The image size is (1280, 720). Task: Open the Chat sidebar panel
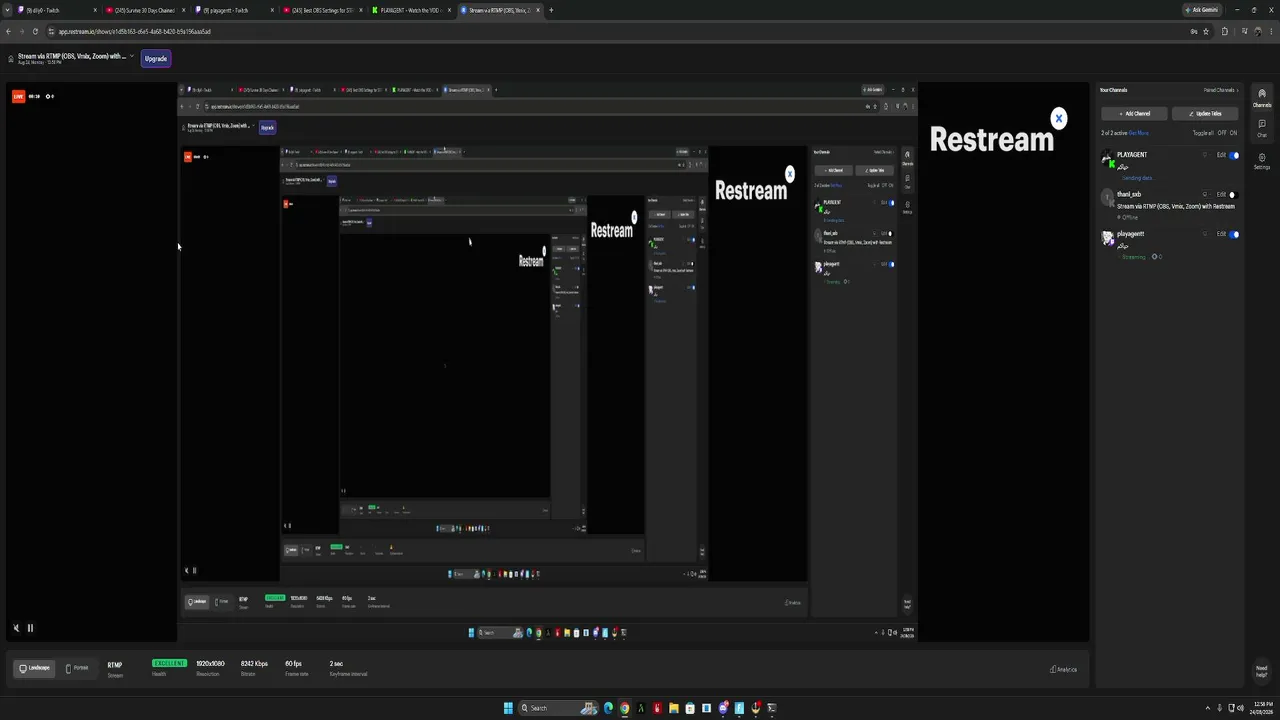(1262, 127)
